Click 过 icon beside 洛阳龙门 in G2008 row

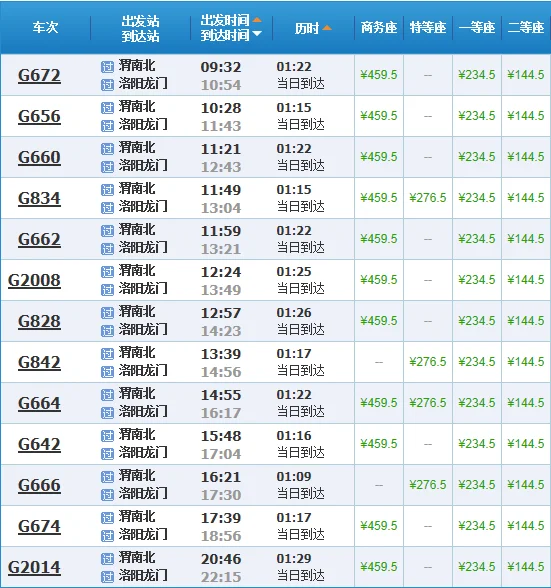coord(107,290)
